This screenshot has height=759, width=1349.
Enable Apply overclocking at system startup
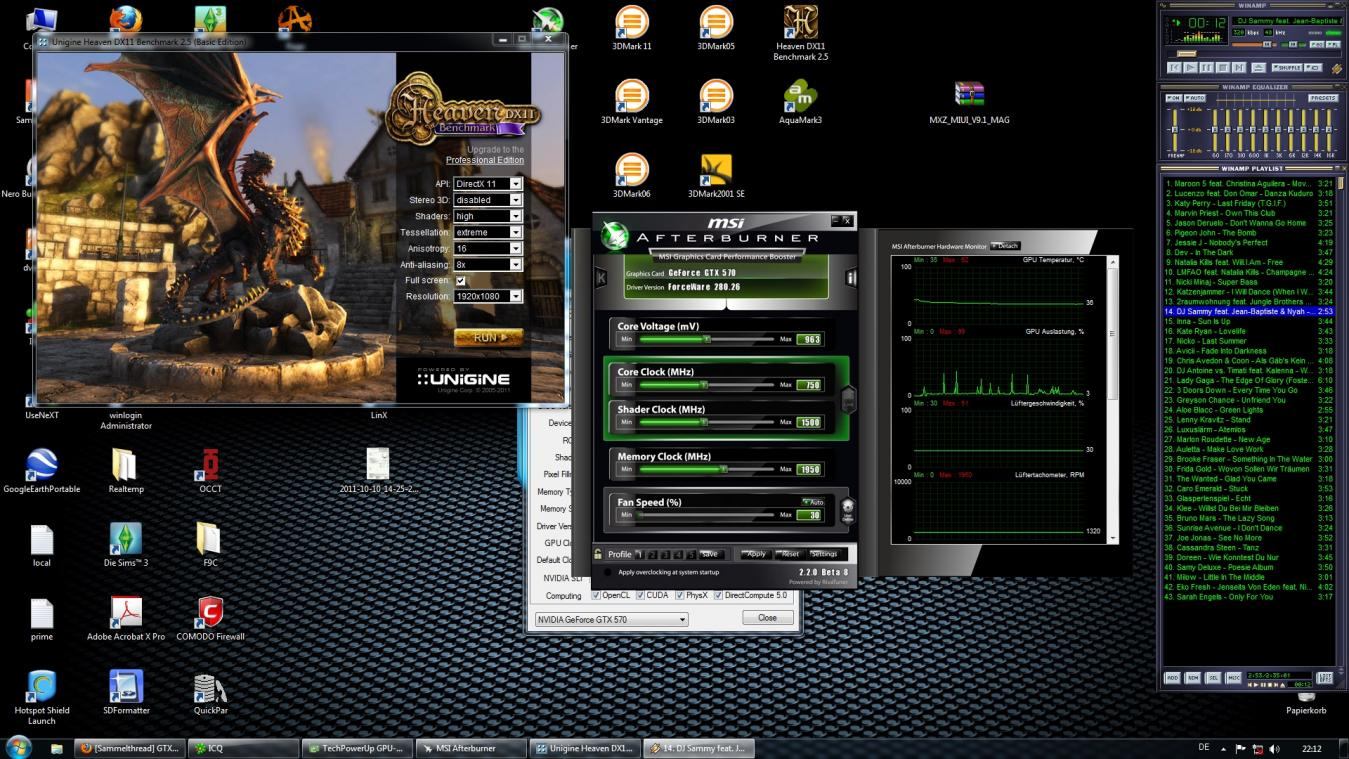click(608, 572)
